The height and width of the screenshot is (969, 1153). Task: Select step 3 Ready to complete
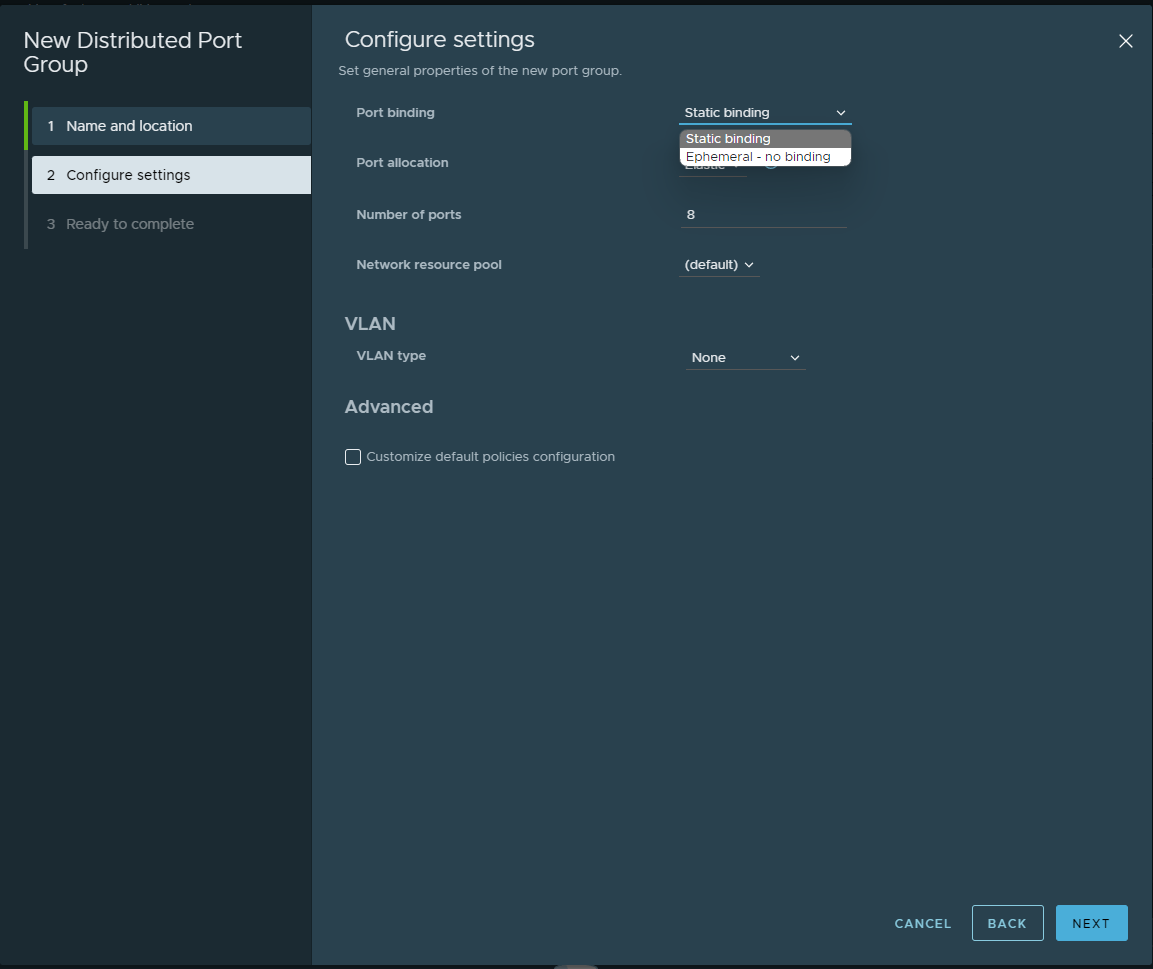point(171,224)
